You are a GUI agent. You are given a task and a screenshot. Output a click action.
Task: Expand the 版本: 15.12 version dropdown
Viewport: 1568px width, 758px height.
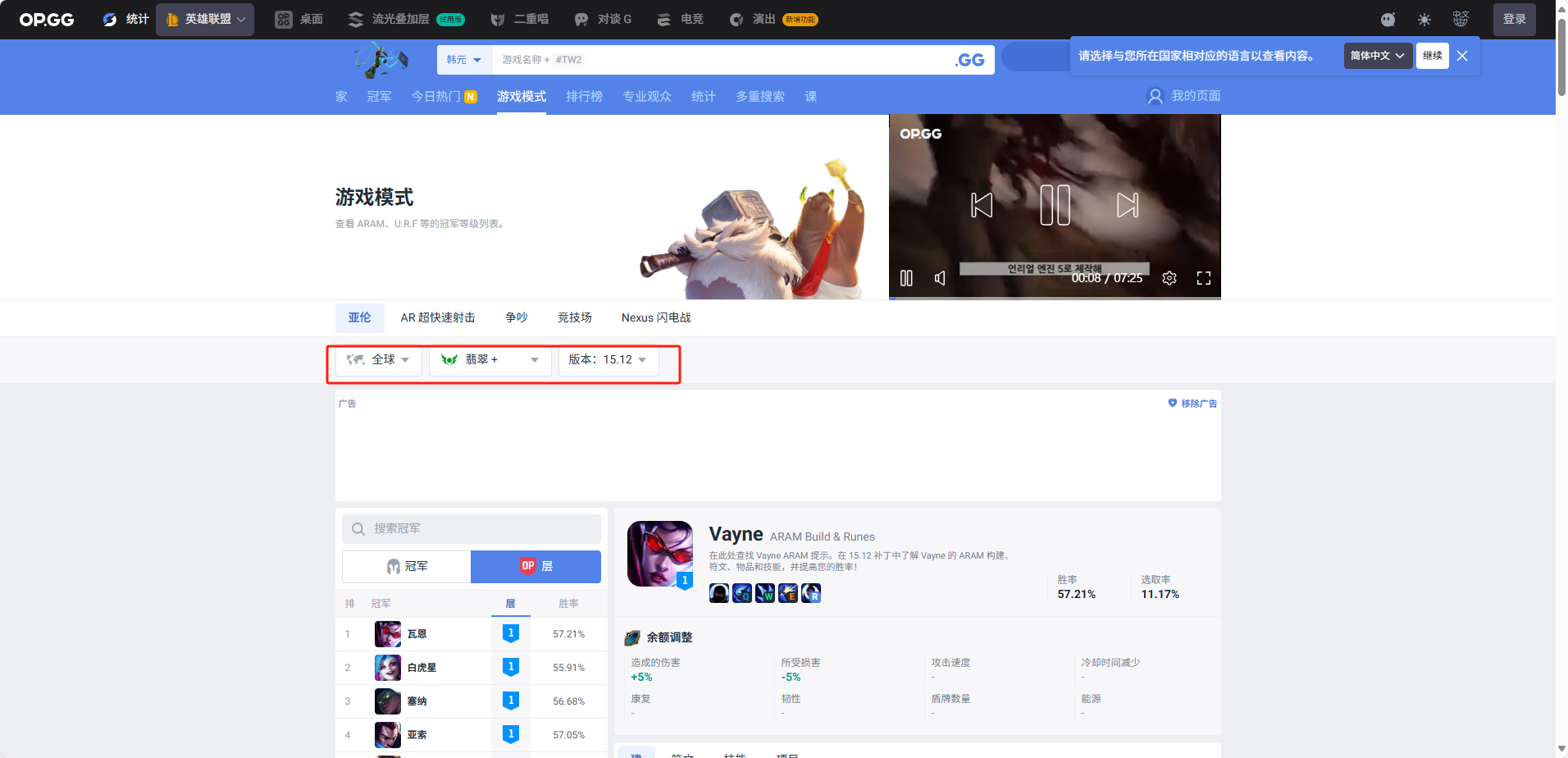coord(609,360)
